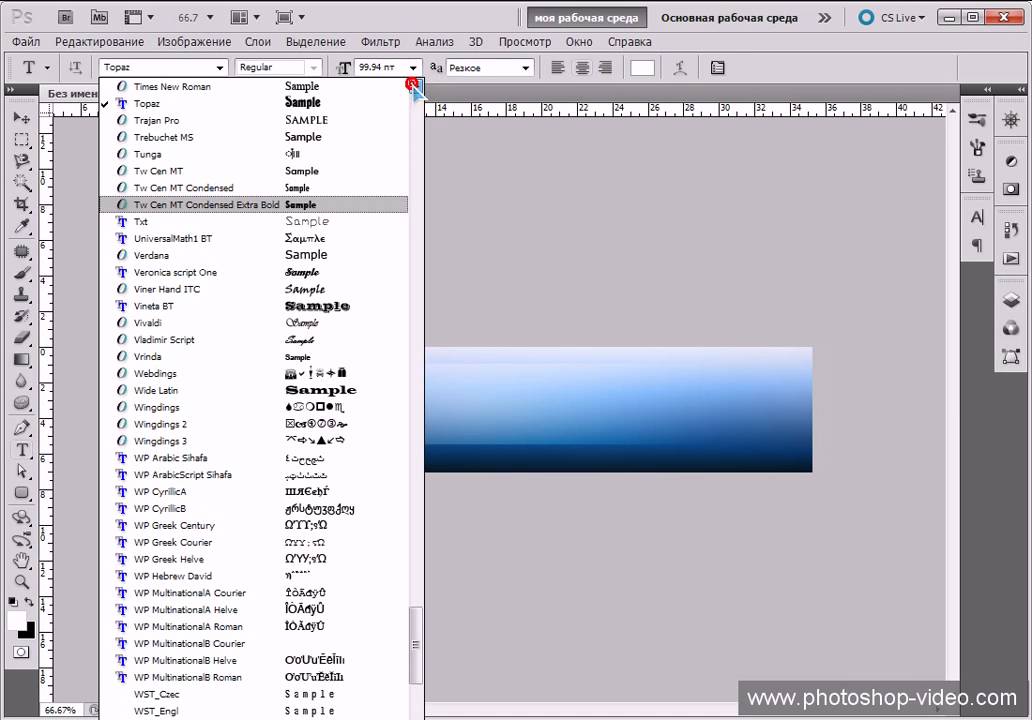
Task: Select the Lasso tool
Action: pyautogui.click(x=22, y=161)
